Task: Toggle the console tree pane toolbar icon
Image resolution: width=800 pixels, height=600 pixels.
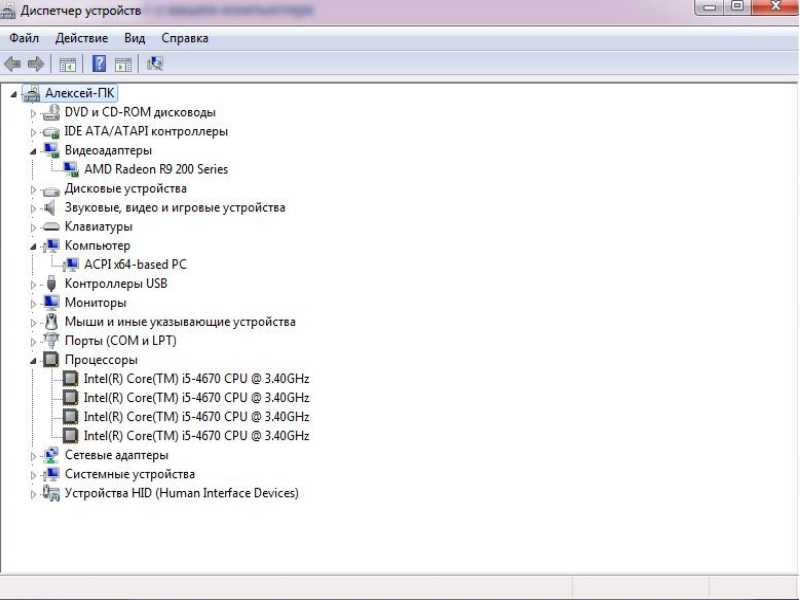Action: 67,64
